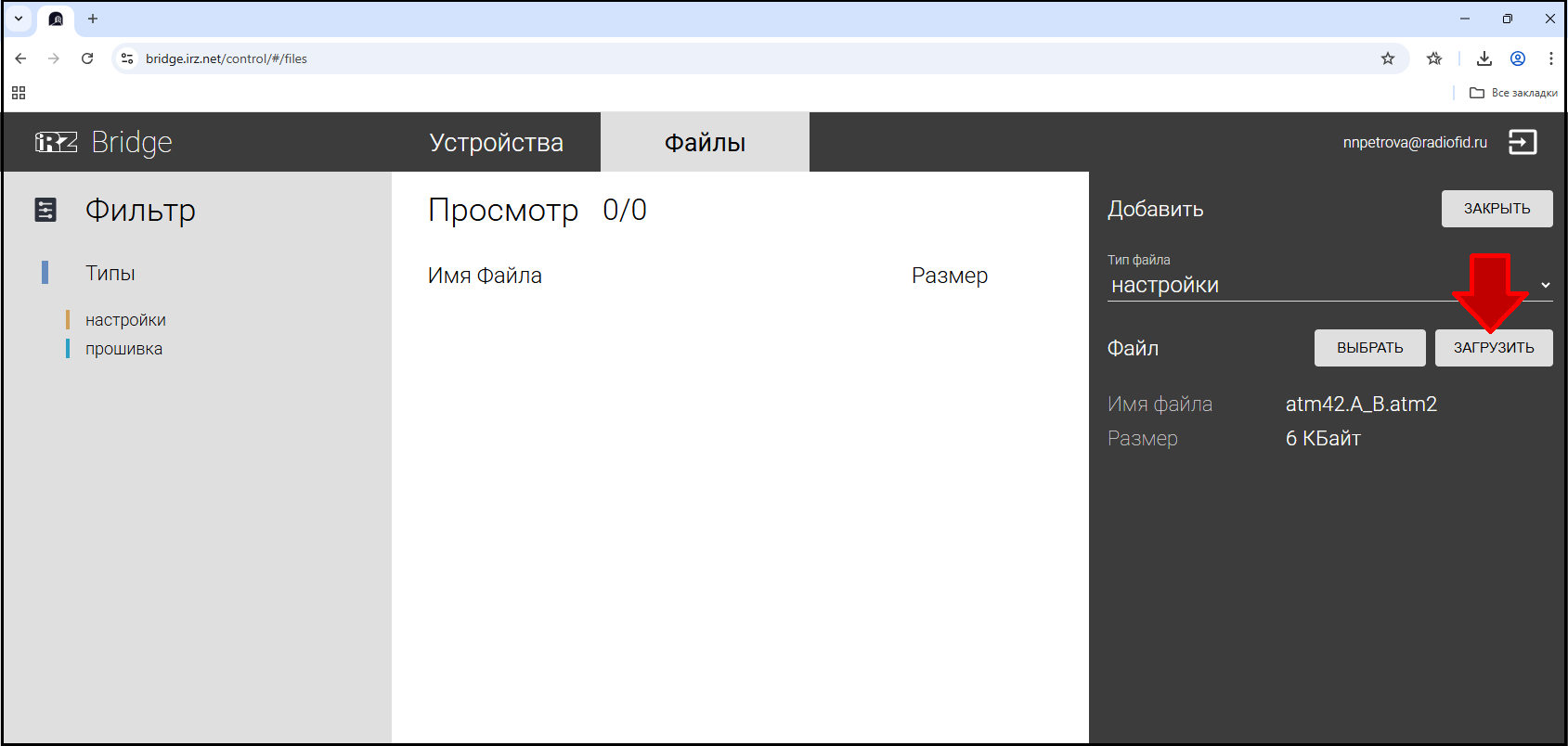This screenshot has width=1568, height=746.
Task: Click the logout icon beside the email
Action: pos(1522,142)
